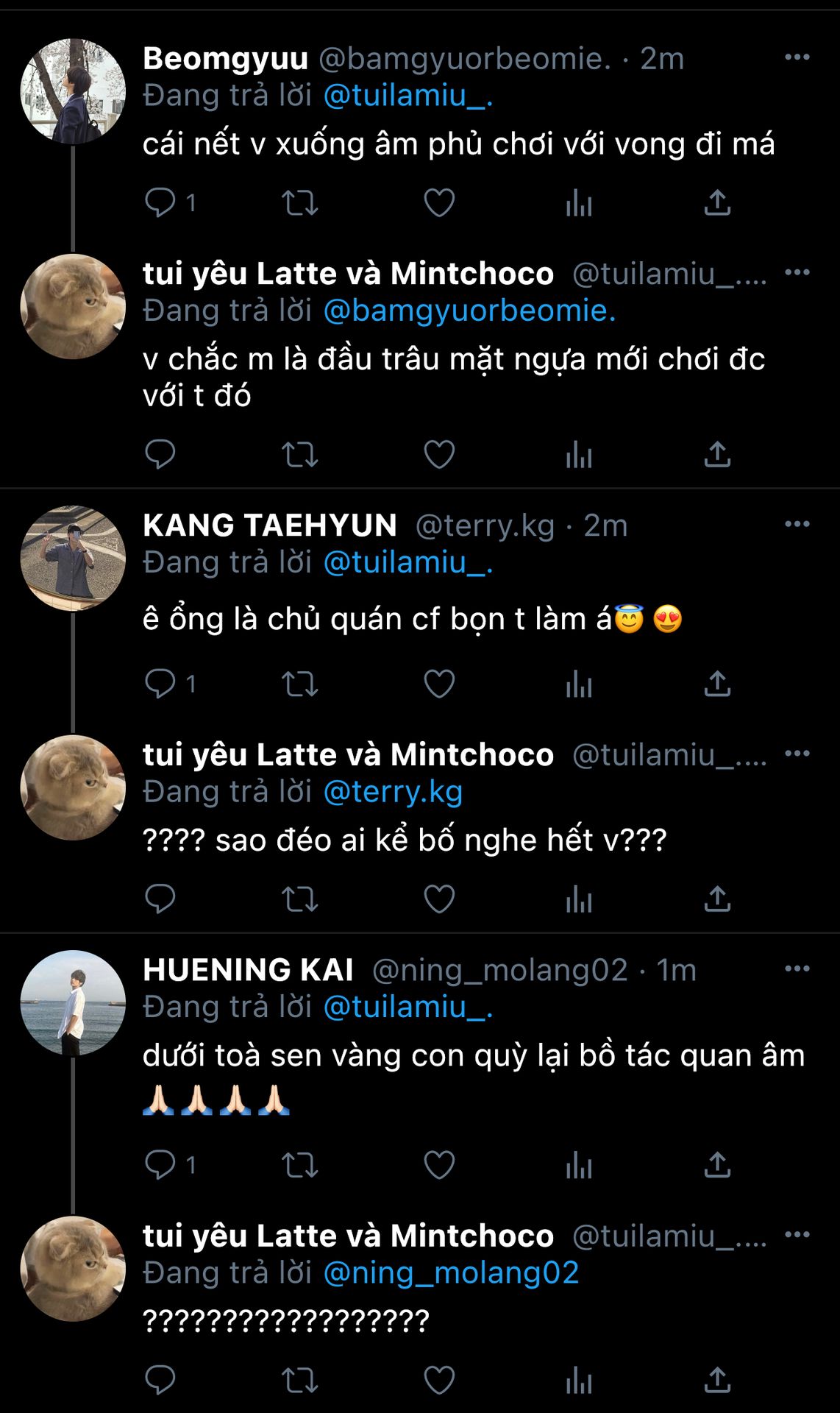
Task: Open the @ning_molang02 mention link
Action: click(451, 1273)
